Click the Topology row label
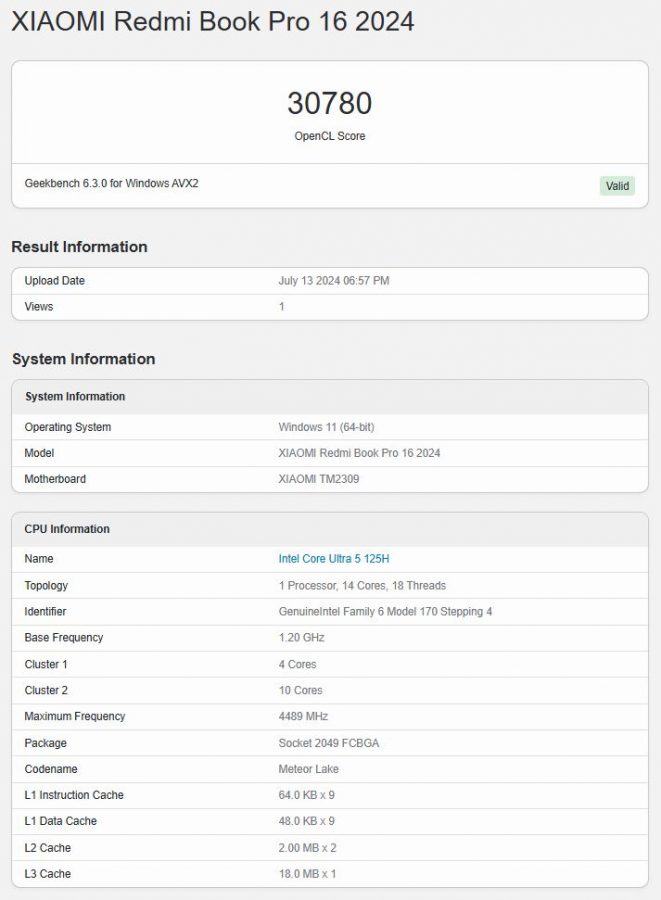The width and height of the screenshot is (661, 900). (46, 585)
